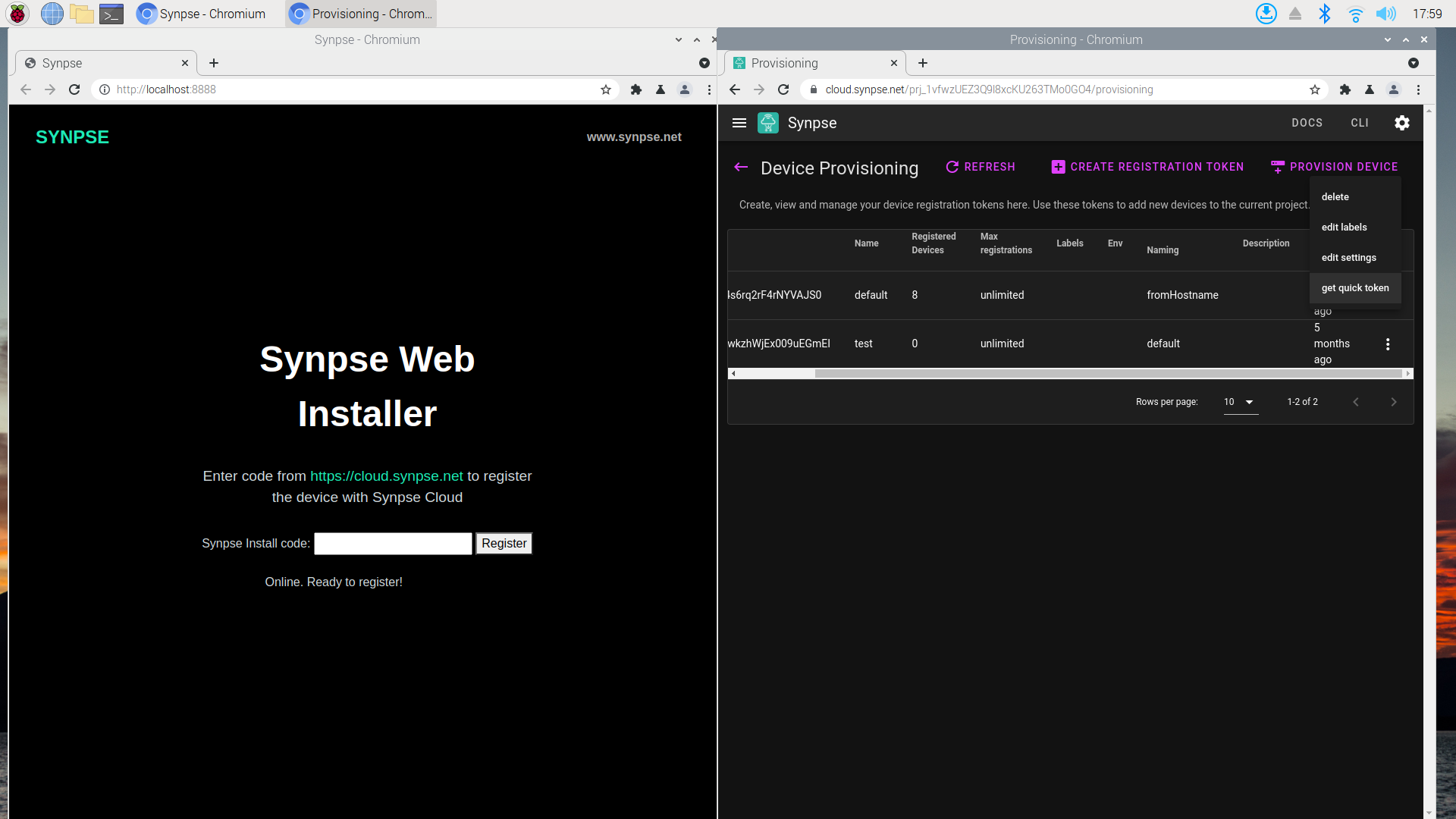Click the Register button
The height and width of the screenshot is (819, 1456).
point(504,543)
